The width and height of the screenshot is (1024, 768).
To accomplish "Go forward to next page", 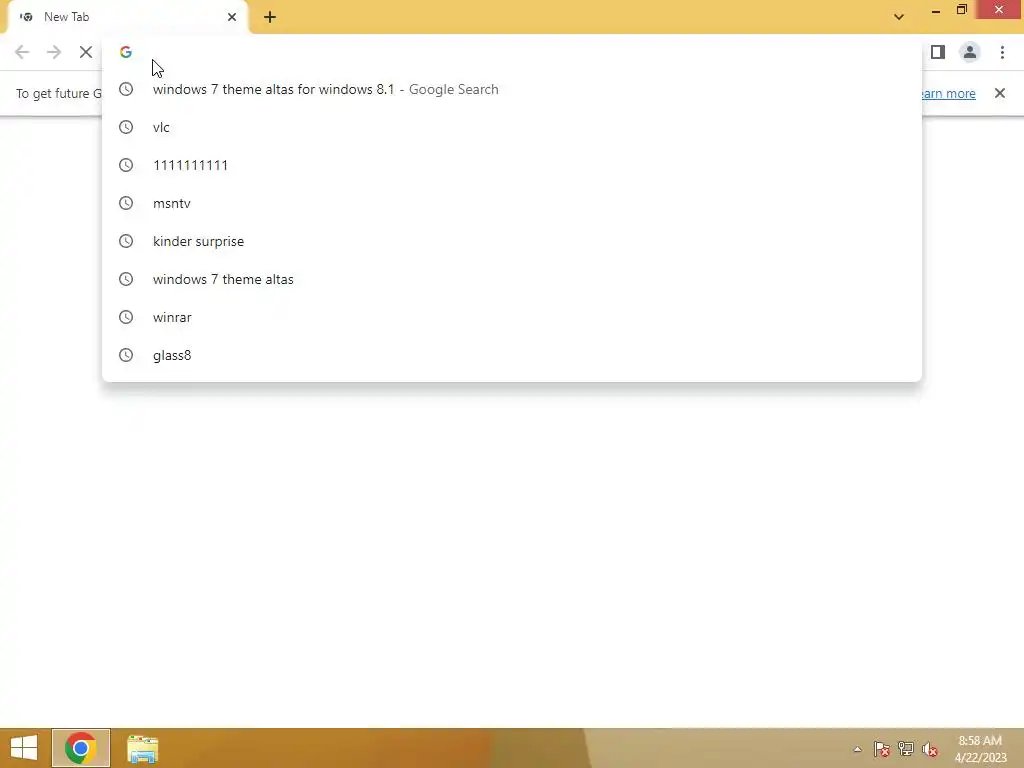I will click(54, 52).
